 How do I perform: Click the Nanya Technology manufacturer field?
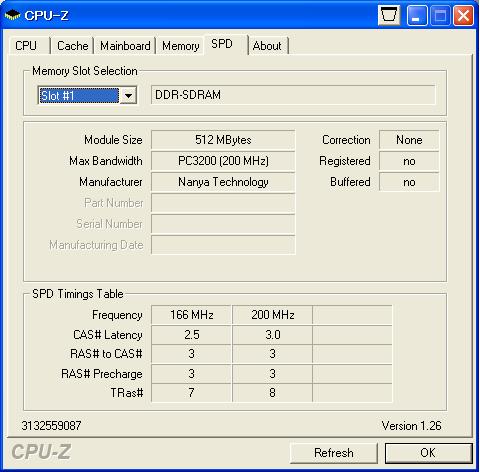pyautogui.click(x=223, y=182)
